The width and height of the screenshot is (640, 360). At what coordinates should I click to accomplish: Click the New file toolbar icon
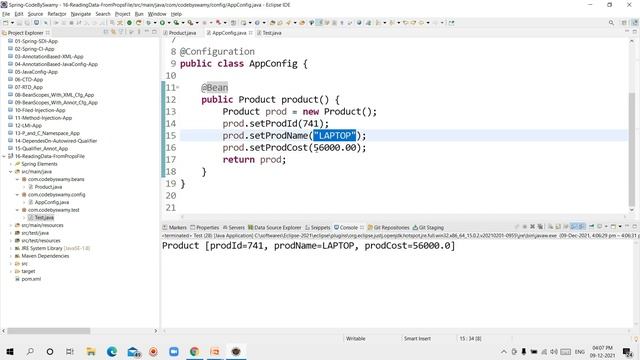(x=6, y=23)
